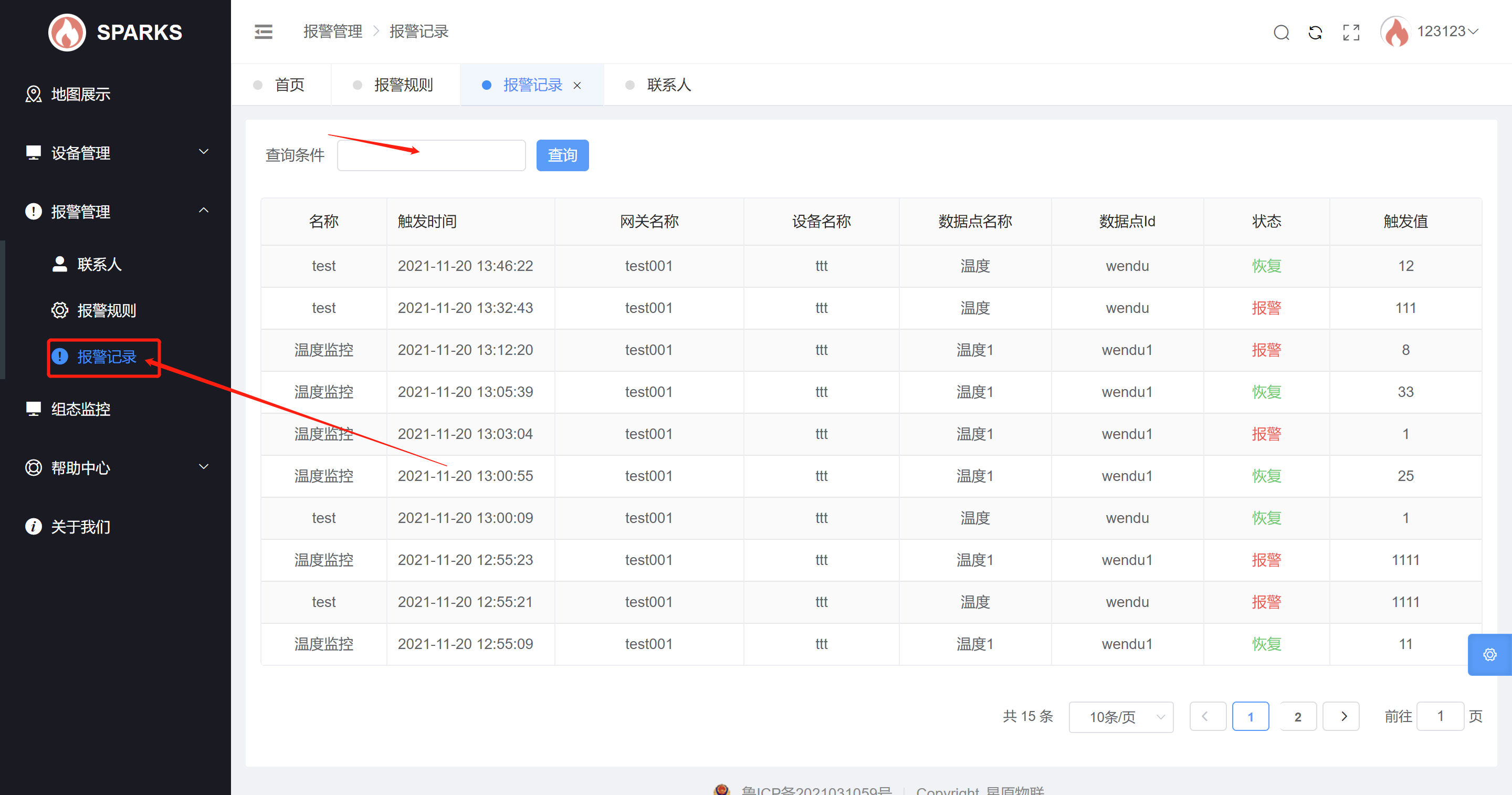Click timestamp 2021-11-20 13:32:43
This screenshot has width=1512, height=795.
466,308
